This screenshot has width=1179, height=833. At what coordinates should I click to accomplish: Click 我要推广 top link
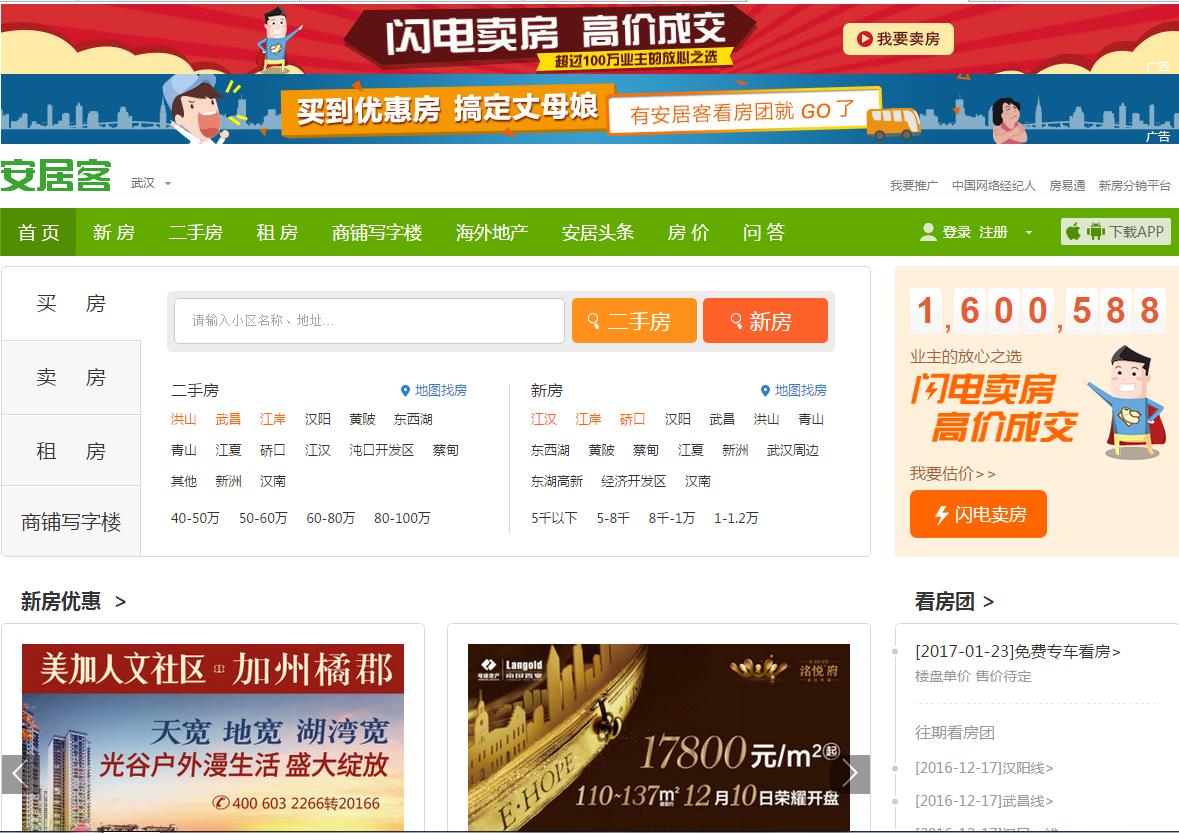pos(914,186)
